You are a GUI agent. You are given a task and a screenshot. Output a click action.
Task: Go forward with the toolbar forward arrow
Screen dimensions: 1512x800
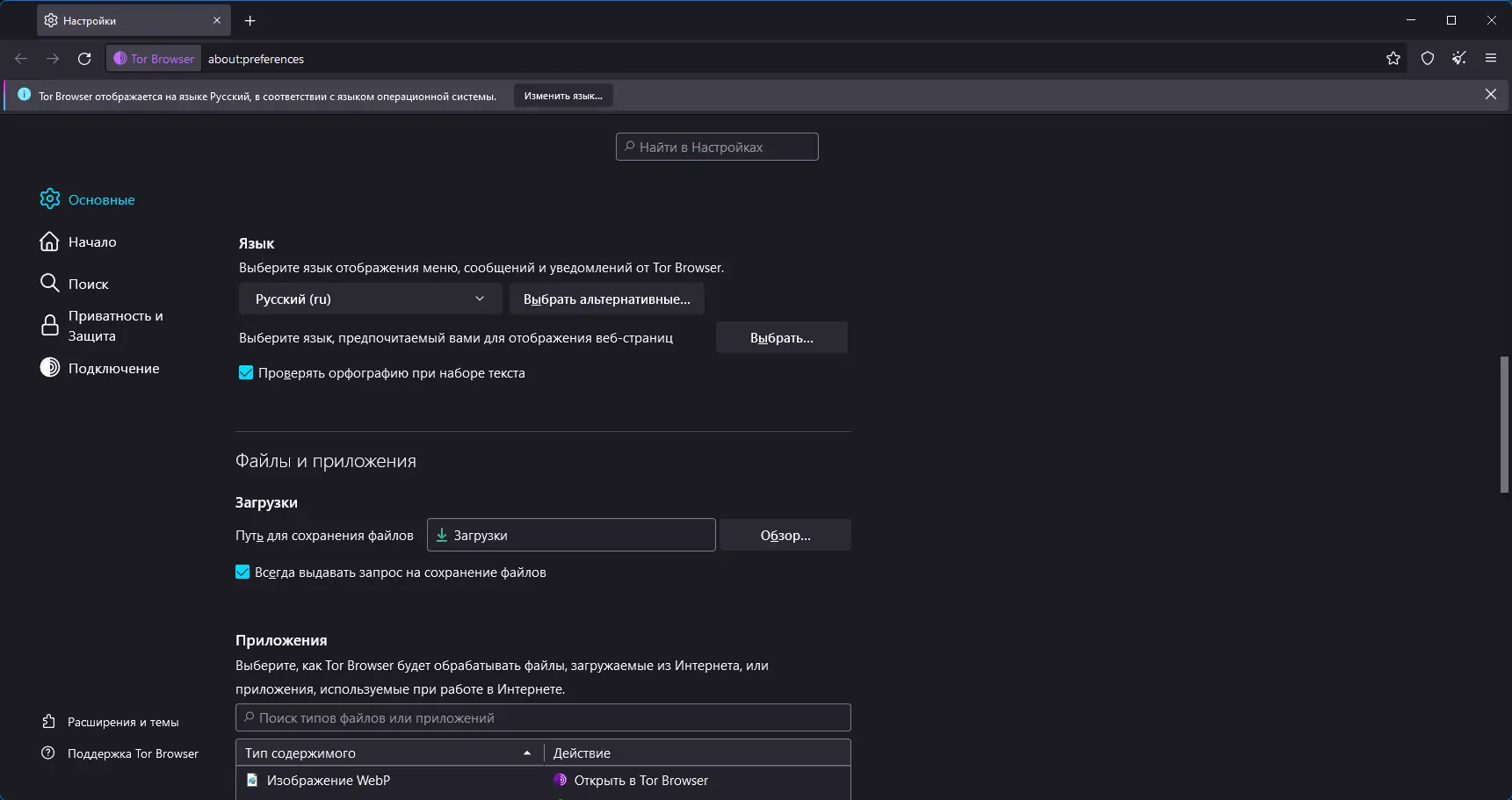53,59
